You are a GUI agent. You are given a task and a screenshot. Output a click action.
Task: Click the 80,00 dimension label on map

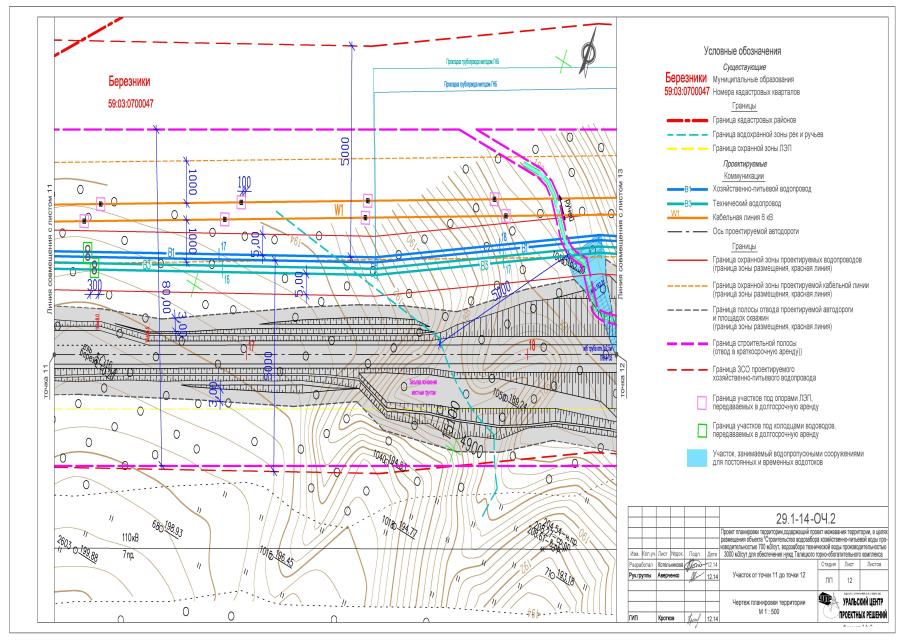(165, 299)
